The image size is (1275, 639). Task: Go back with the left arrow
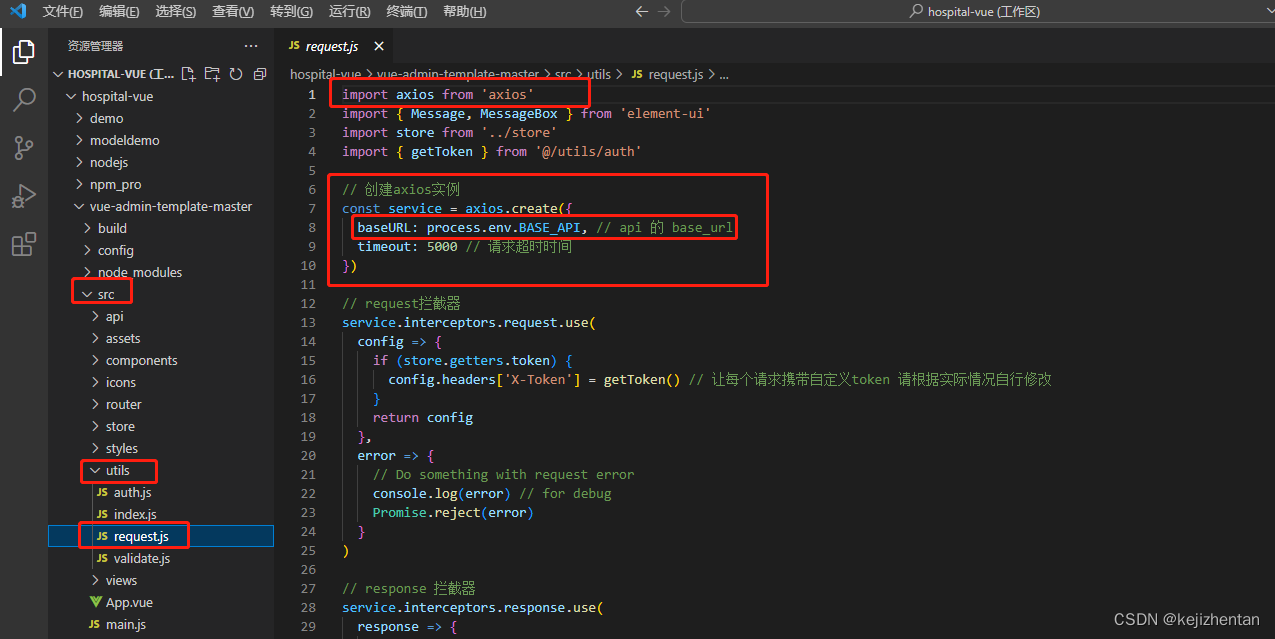pos(642,12)
